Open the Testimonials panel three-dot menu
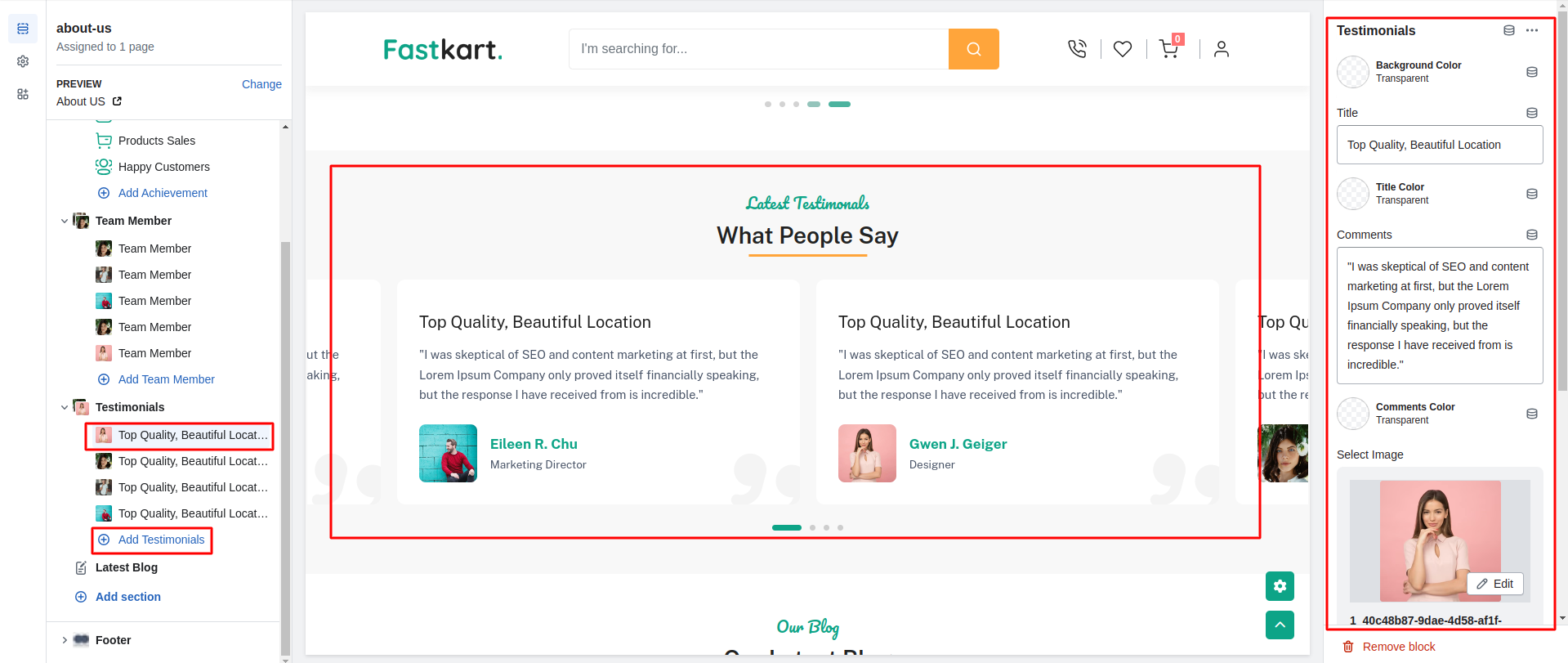Viewport: 1568px width, 663px height. tap(1532, 31)
